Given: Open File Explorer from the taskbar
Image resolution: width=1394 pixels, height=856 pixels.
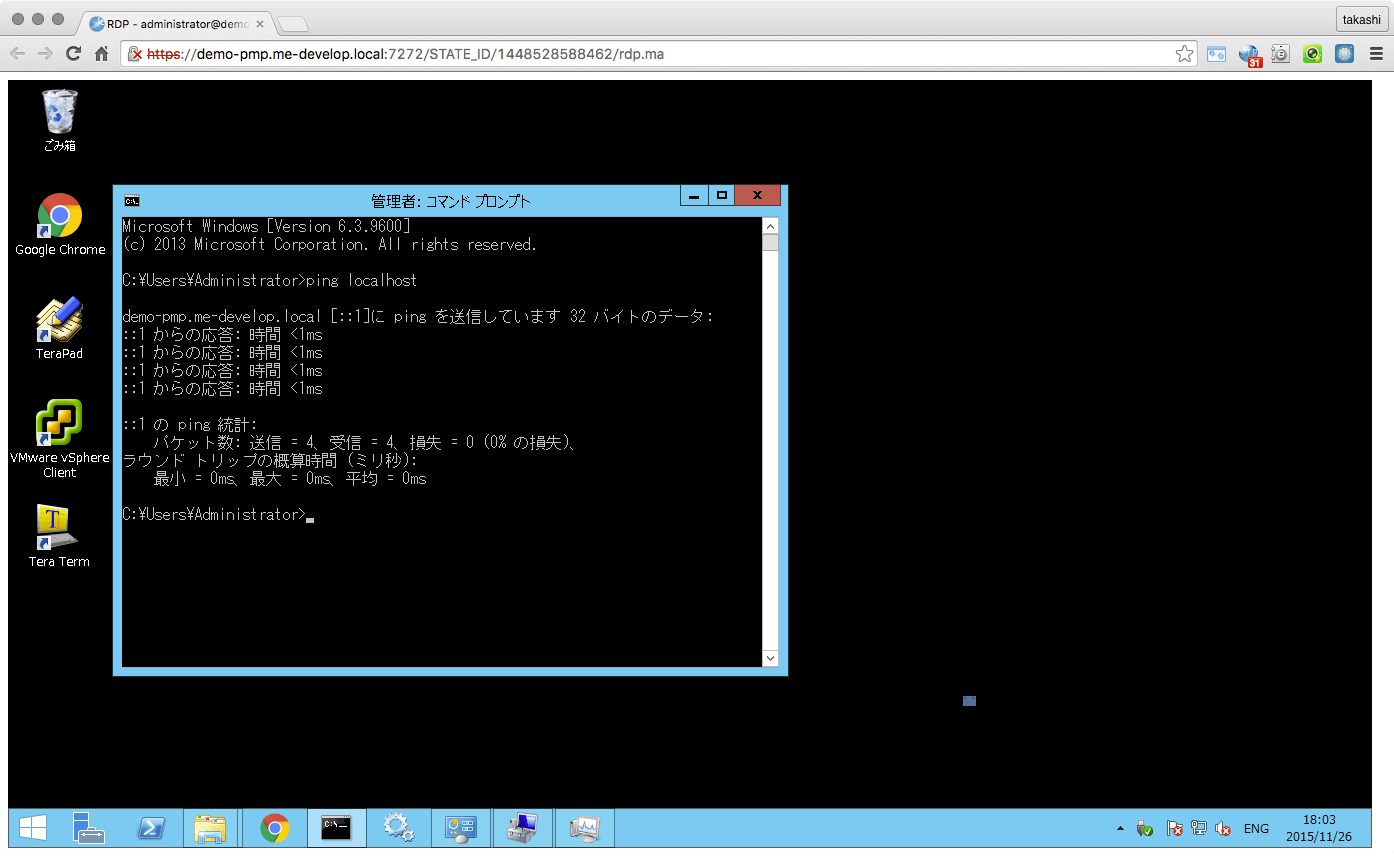Looking at the screenshot, I should click(x=210, y=828).
